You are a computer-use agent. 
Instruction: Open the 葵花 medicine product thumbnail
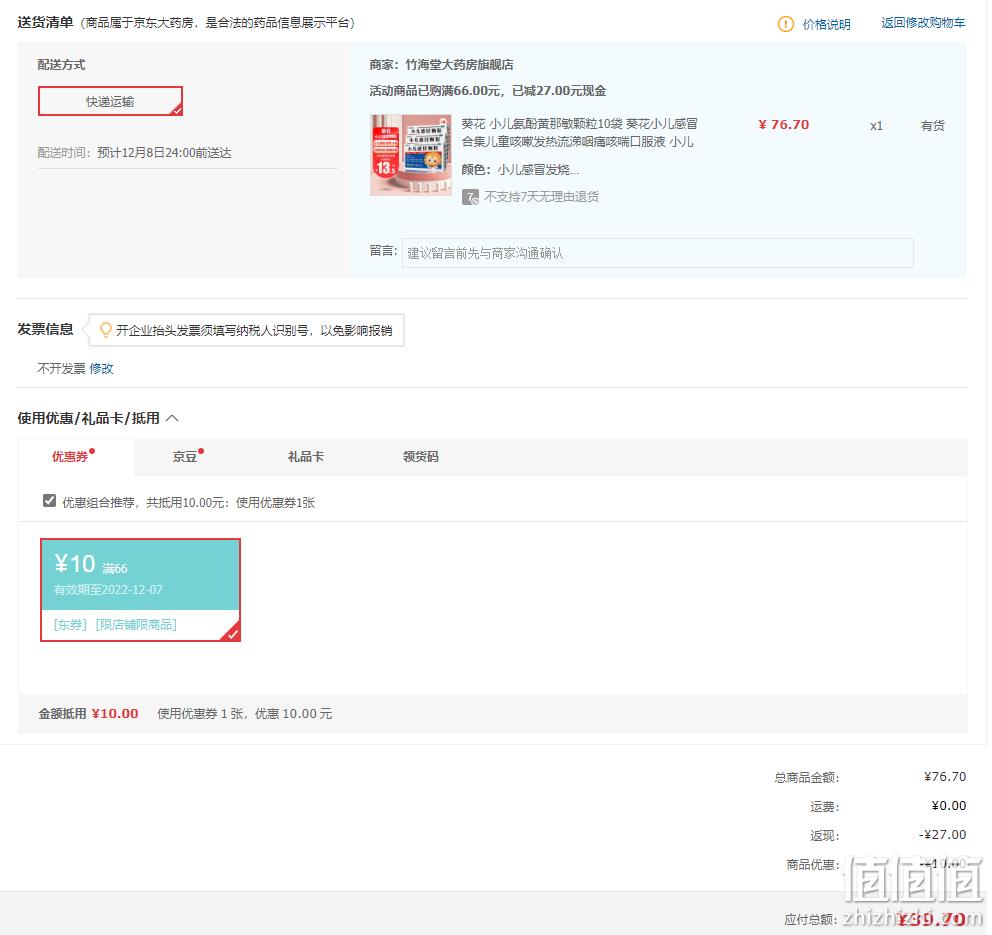pos(411,155)
